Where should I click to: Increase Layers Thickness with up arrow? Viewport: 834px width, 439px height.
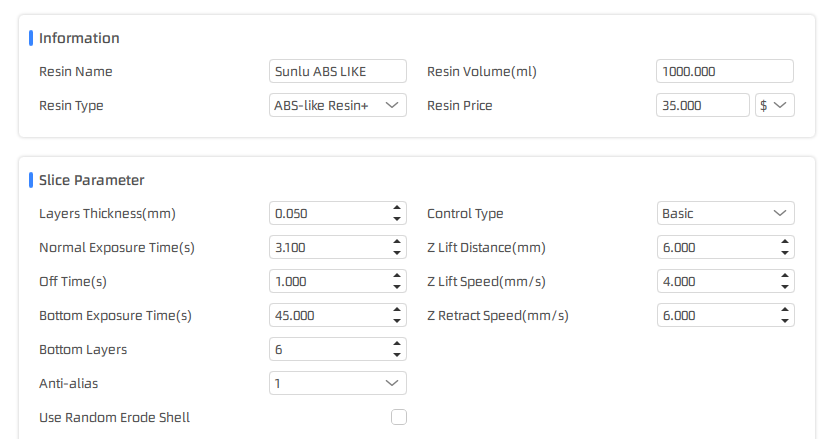pos(397,208)
